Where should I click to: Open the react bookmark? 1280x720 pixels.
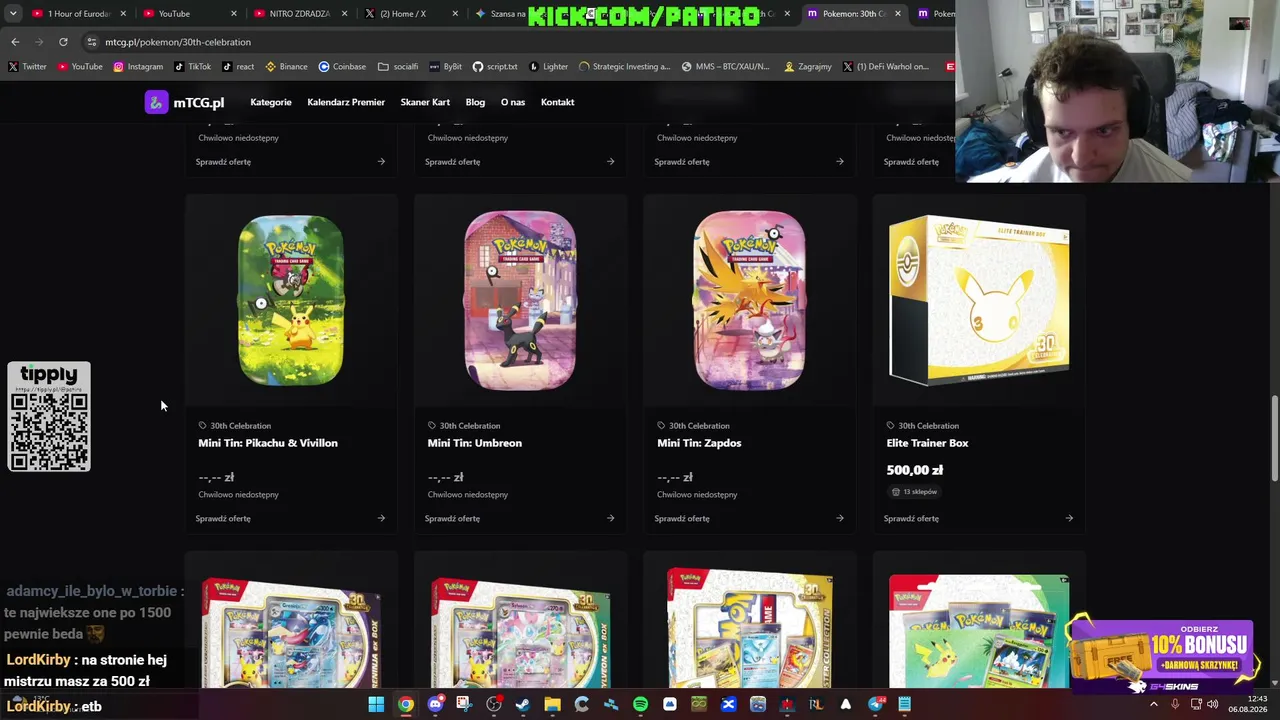[238, 67]
